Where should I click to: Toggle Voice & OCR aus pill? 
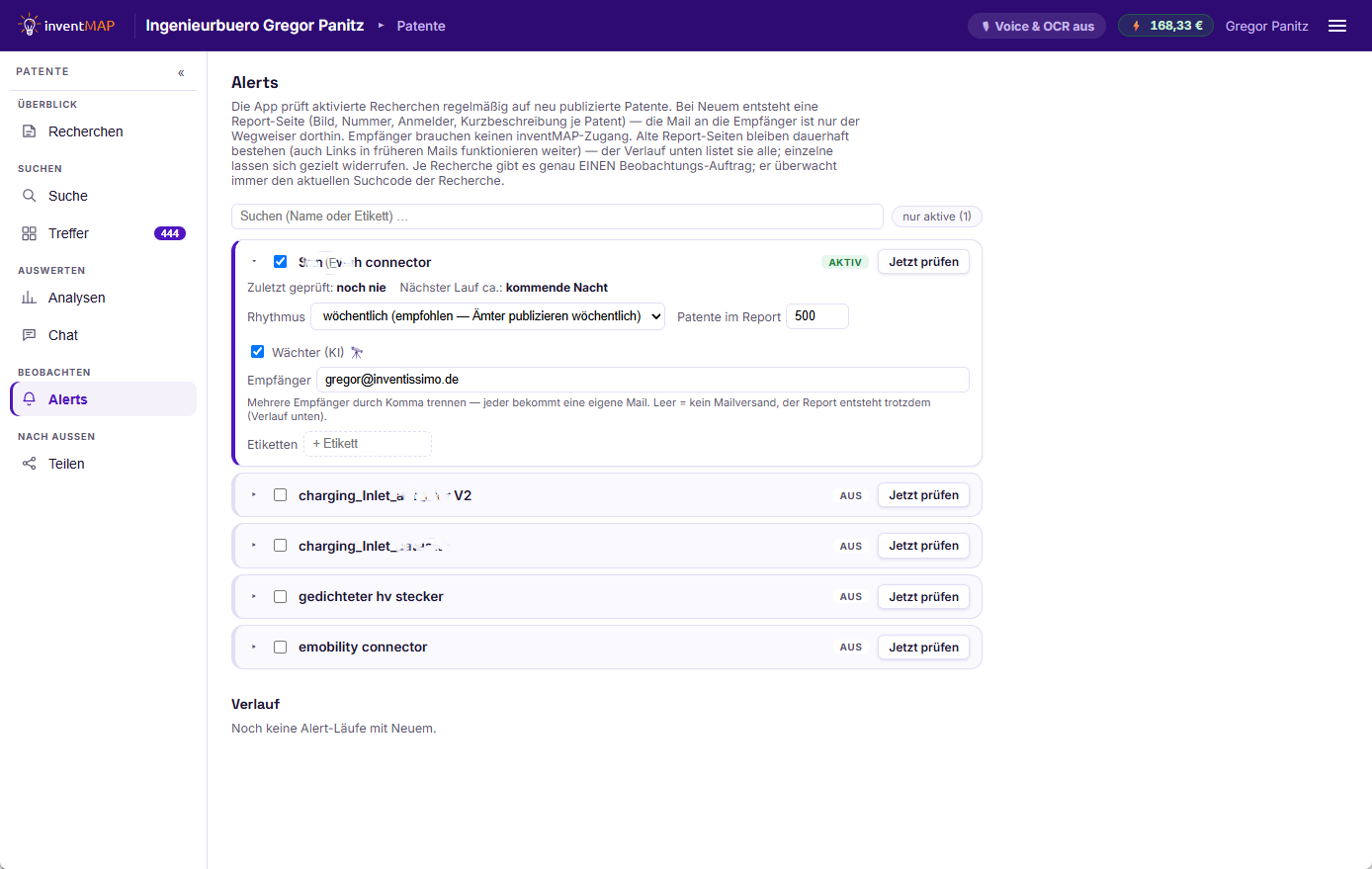pyautogui.click(x=1037, y=26)
